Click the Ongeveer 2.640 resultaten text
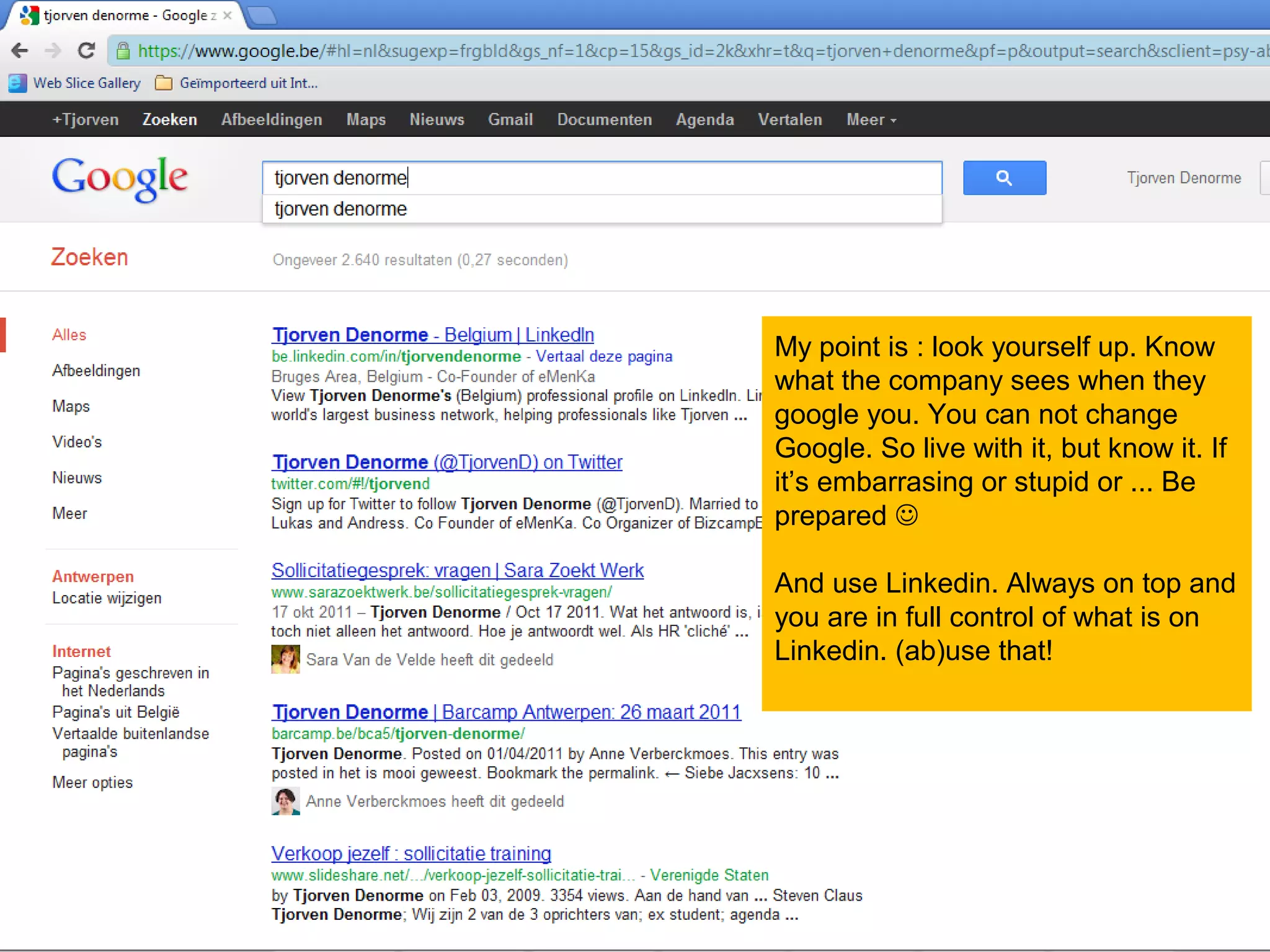 420,260
